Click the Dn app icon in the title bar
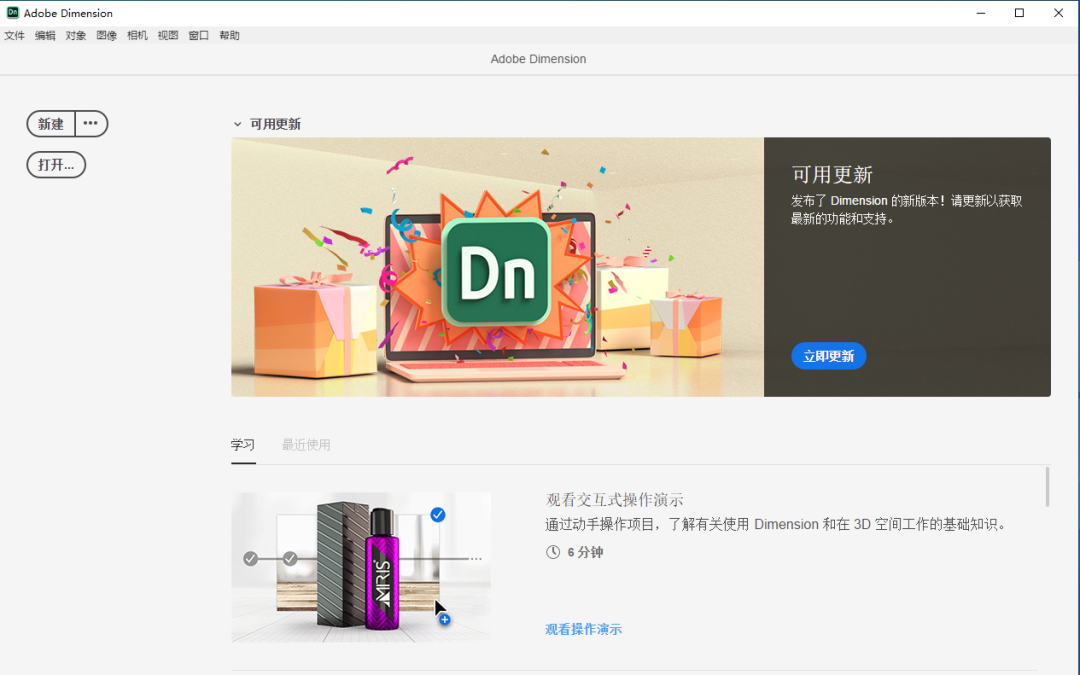 coord(13,13)
